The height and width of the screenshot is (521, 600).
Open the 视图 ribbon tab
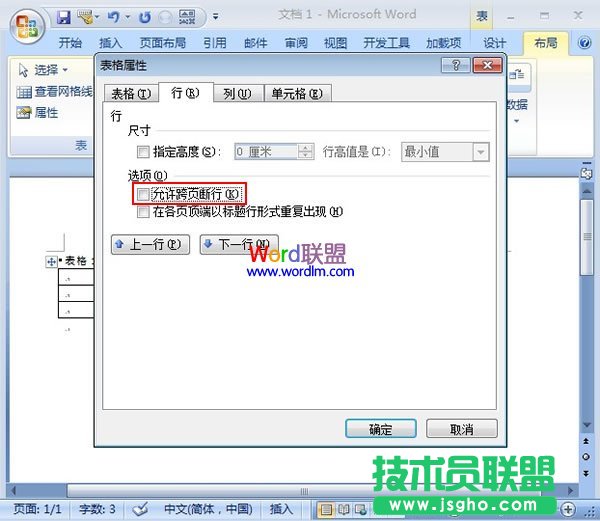(x=336, y=42)
